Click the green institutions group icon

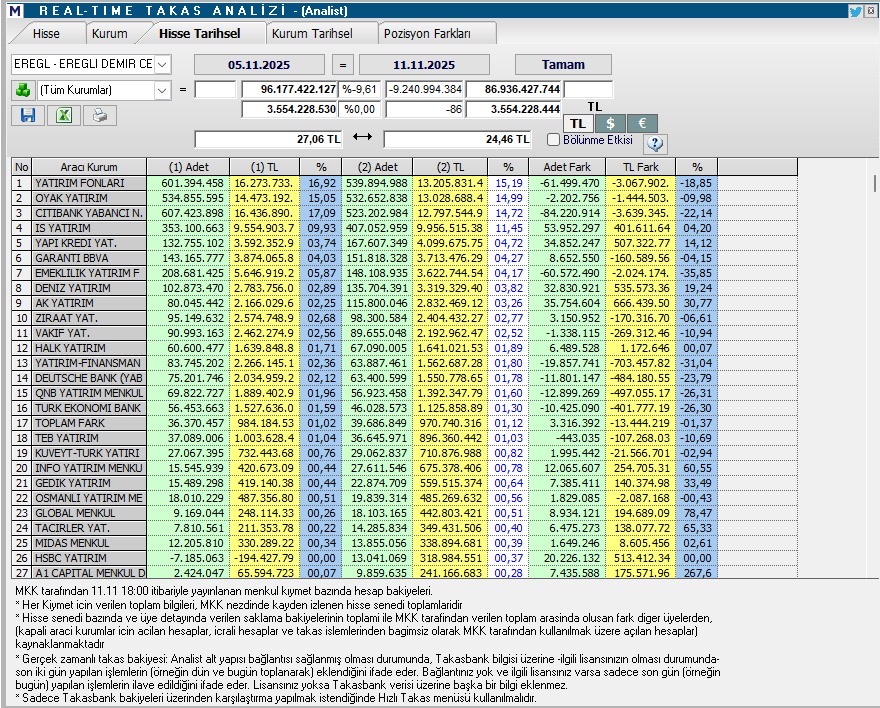[23, 90]
